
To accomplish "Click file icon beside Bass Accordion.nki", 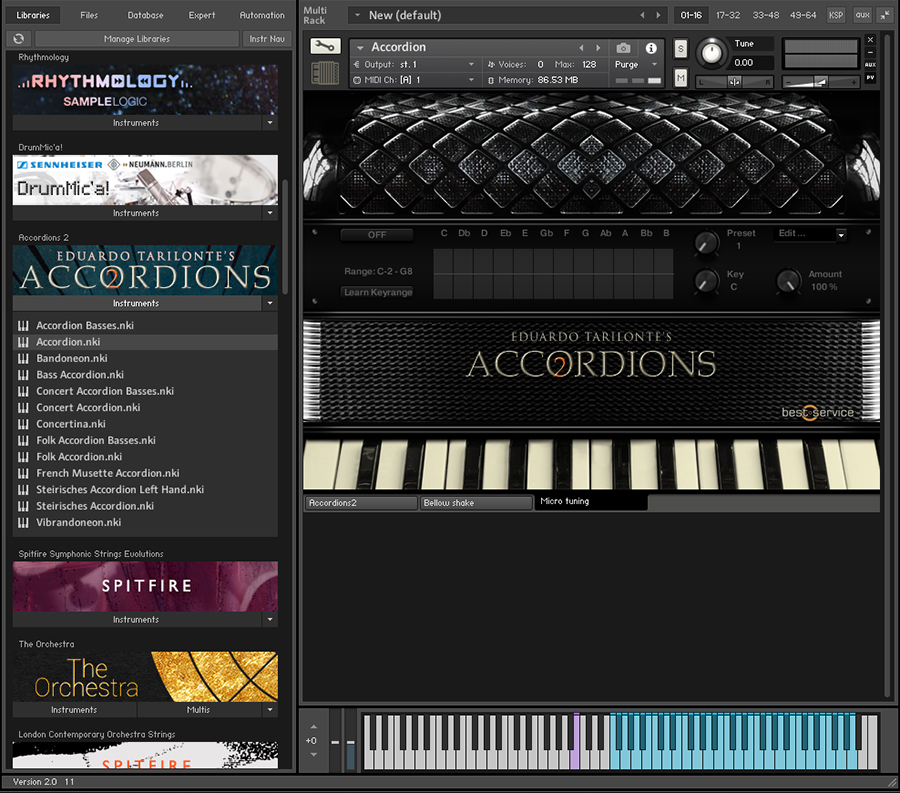I will tap(23, 375).
